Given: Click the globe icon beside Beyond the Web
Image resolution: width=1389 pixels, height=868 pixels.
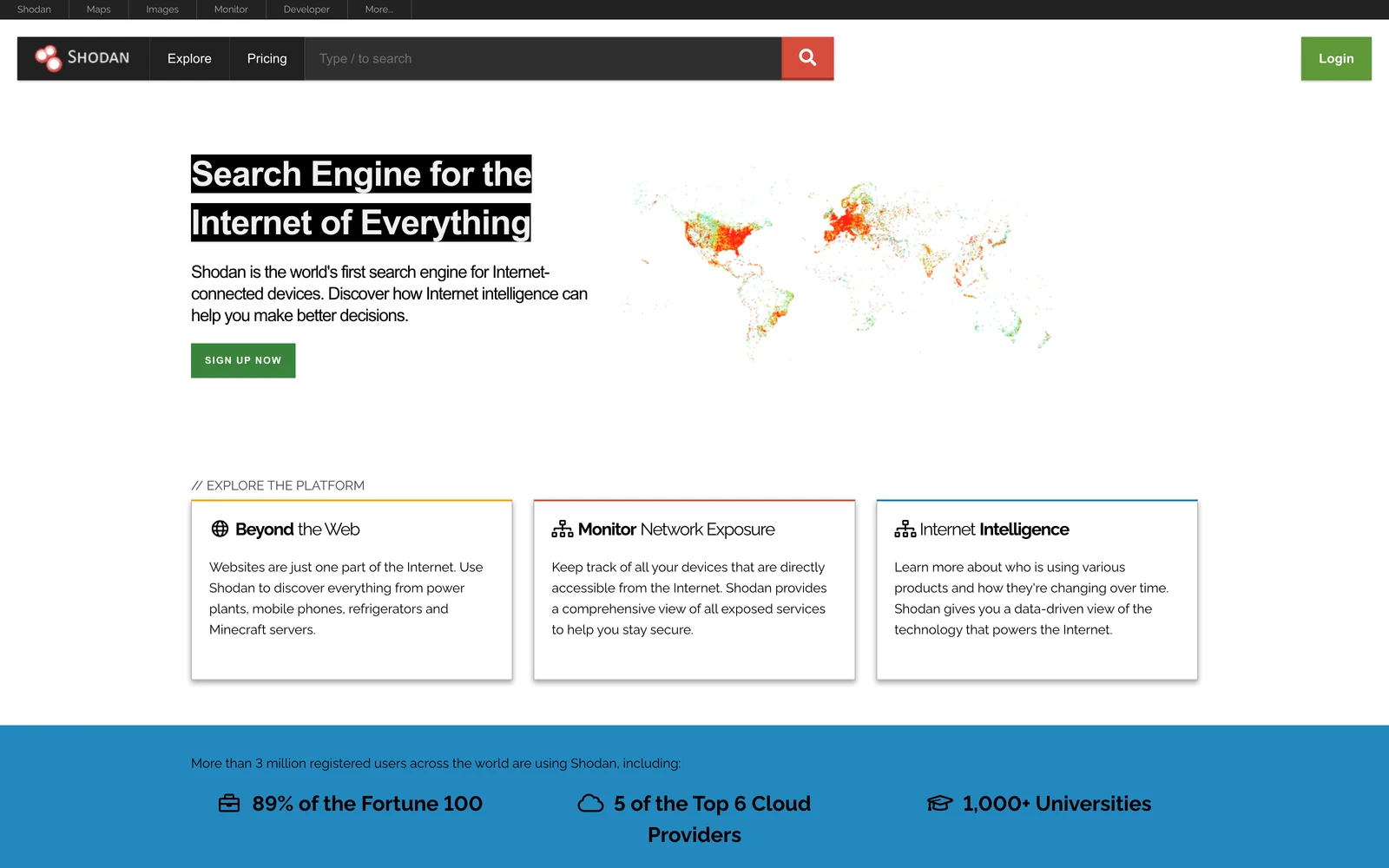Looking at the screenshot, I should 220,529.
